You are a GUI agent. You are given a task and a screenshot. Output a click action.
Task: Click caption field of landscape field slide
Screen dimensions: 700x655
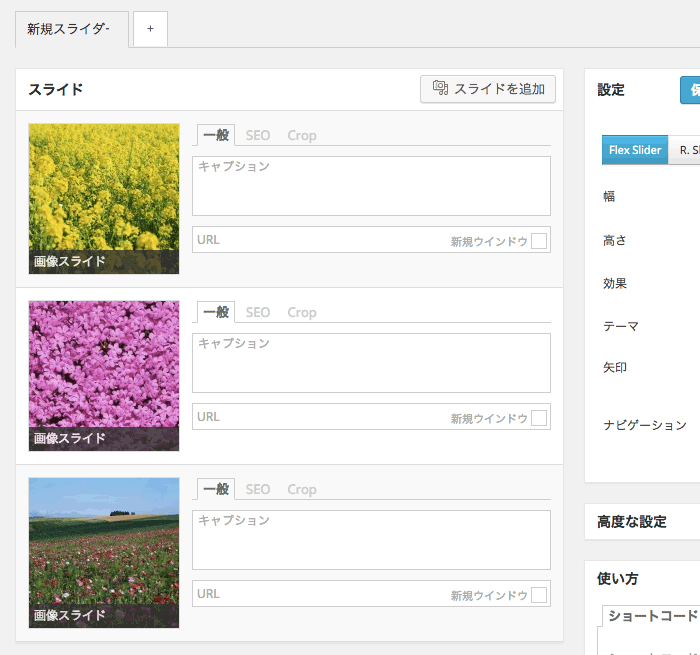point(371,539)
